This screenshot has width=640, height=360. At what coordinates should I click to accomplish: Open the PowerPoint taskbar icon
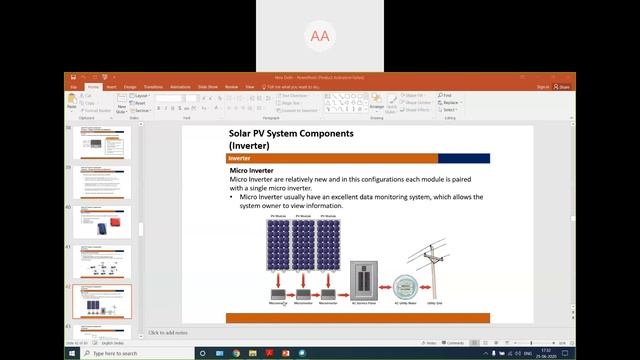(286, 353)
